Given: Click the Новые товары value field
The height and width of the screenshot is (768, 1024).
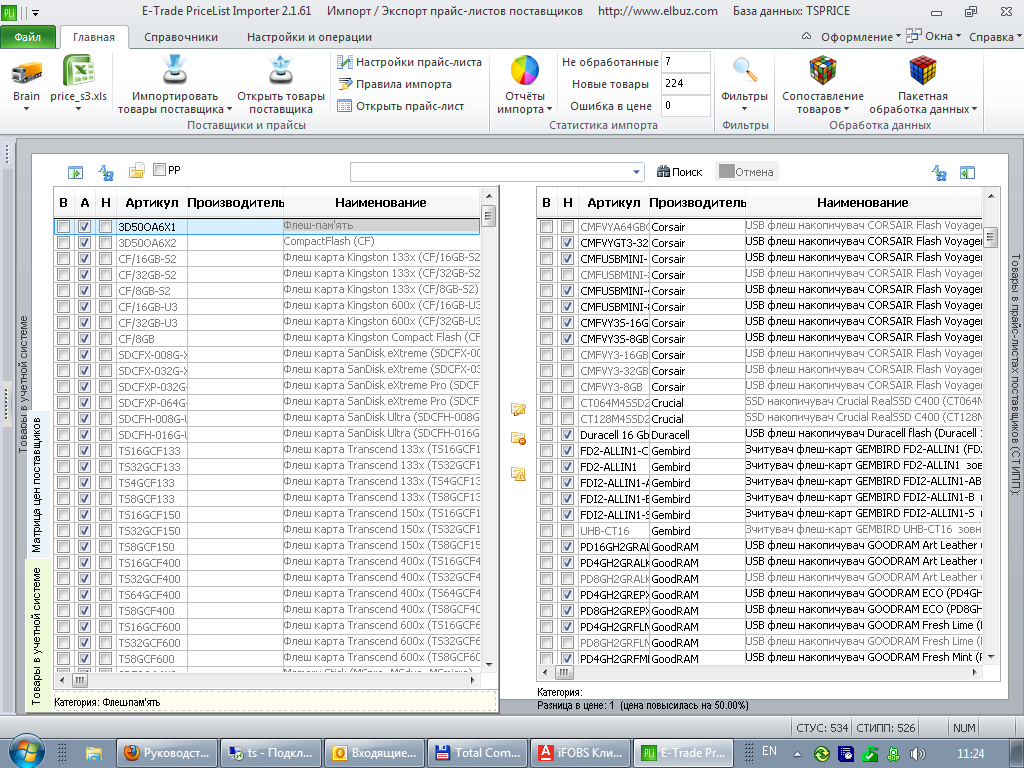Looking at the screenshot, I should coord(685,84).
